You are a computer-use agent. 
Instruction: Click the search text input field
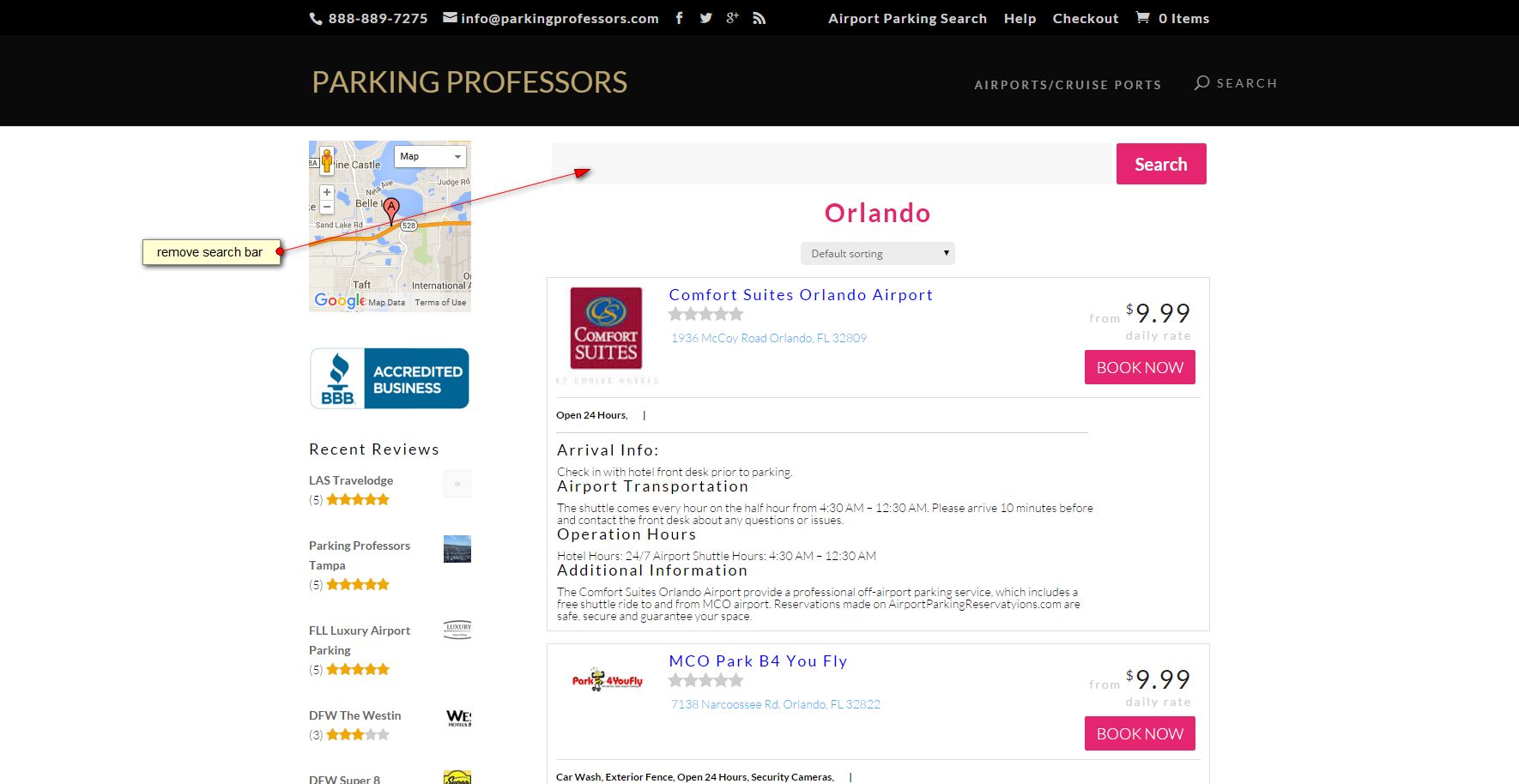(832, 164)
